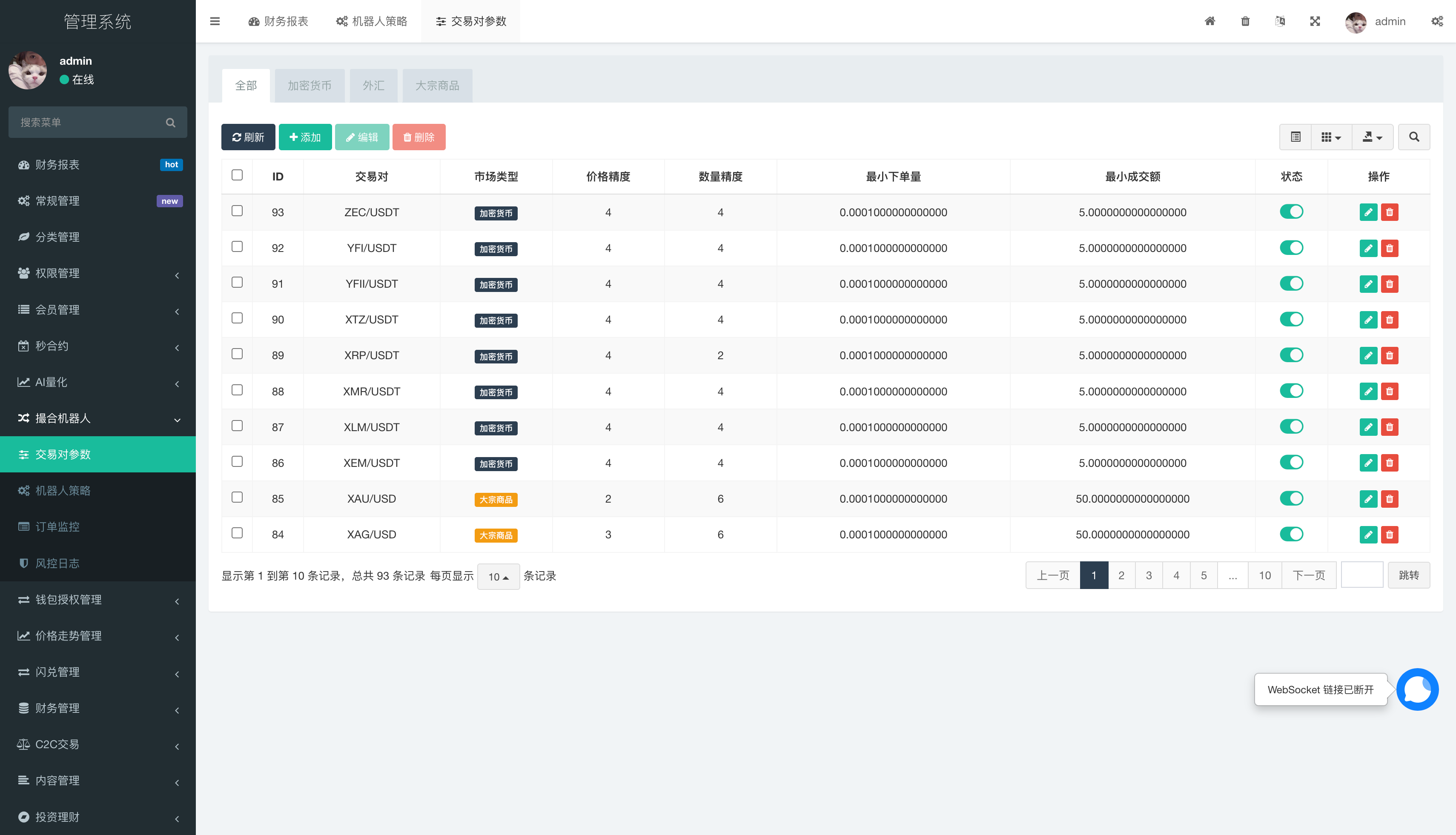This screenshot has width=1456, height=835.
Task: Check the checkbox for row ID 92
Action: tap(237, 246)
